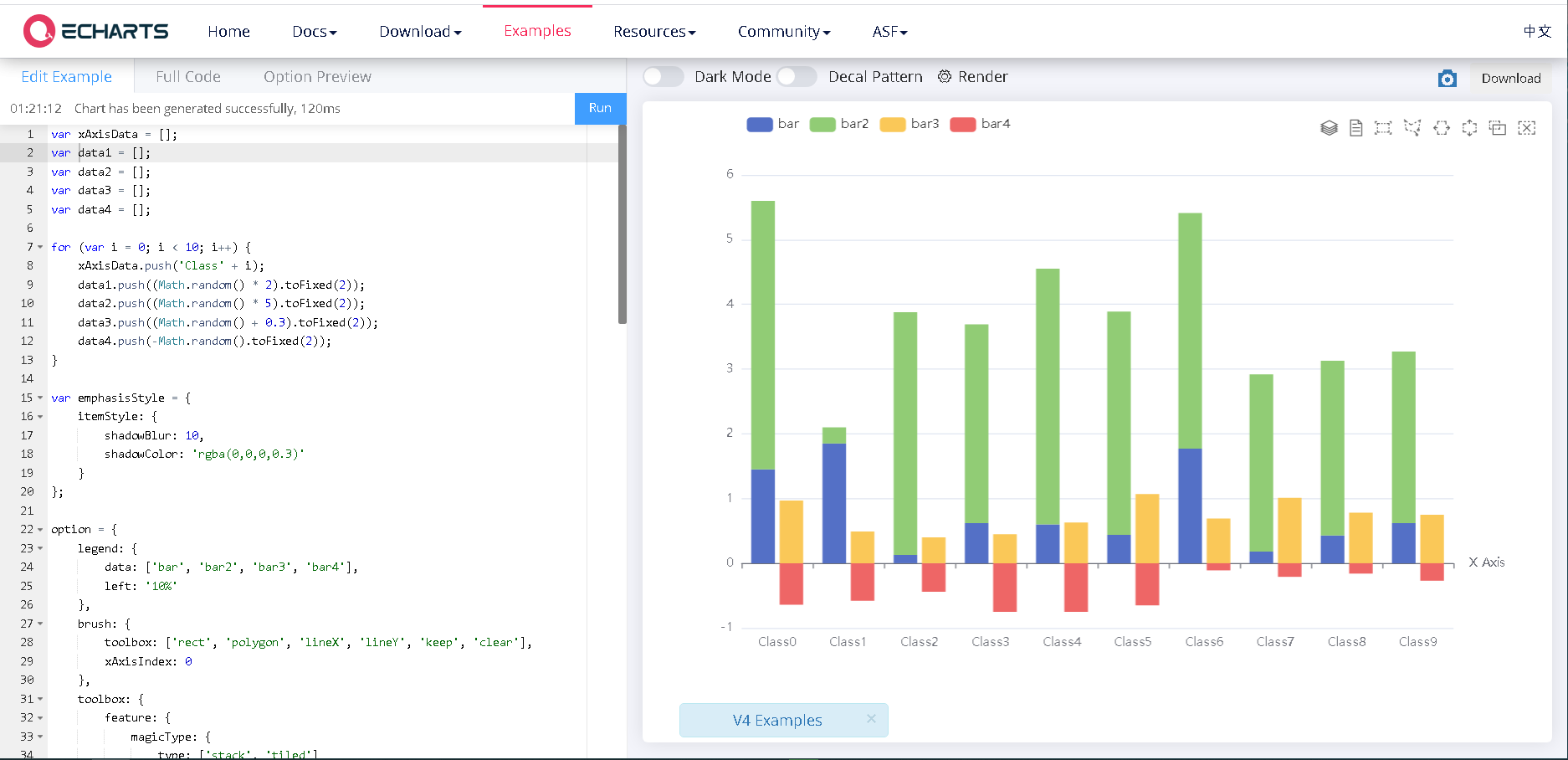Switch chart to stacked magic type
The height and width of the screenshot is (760, 1568).
click(1329, 128)
